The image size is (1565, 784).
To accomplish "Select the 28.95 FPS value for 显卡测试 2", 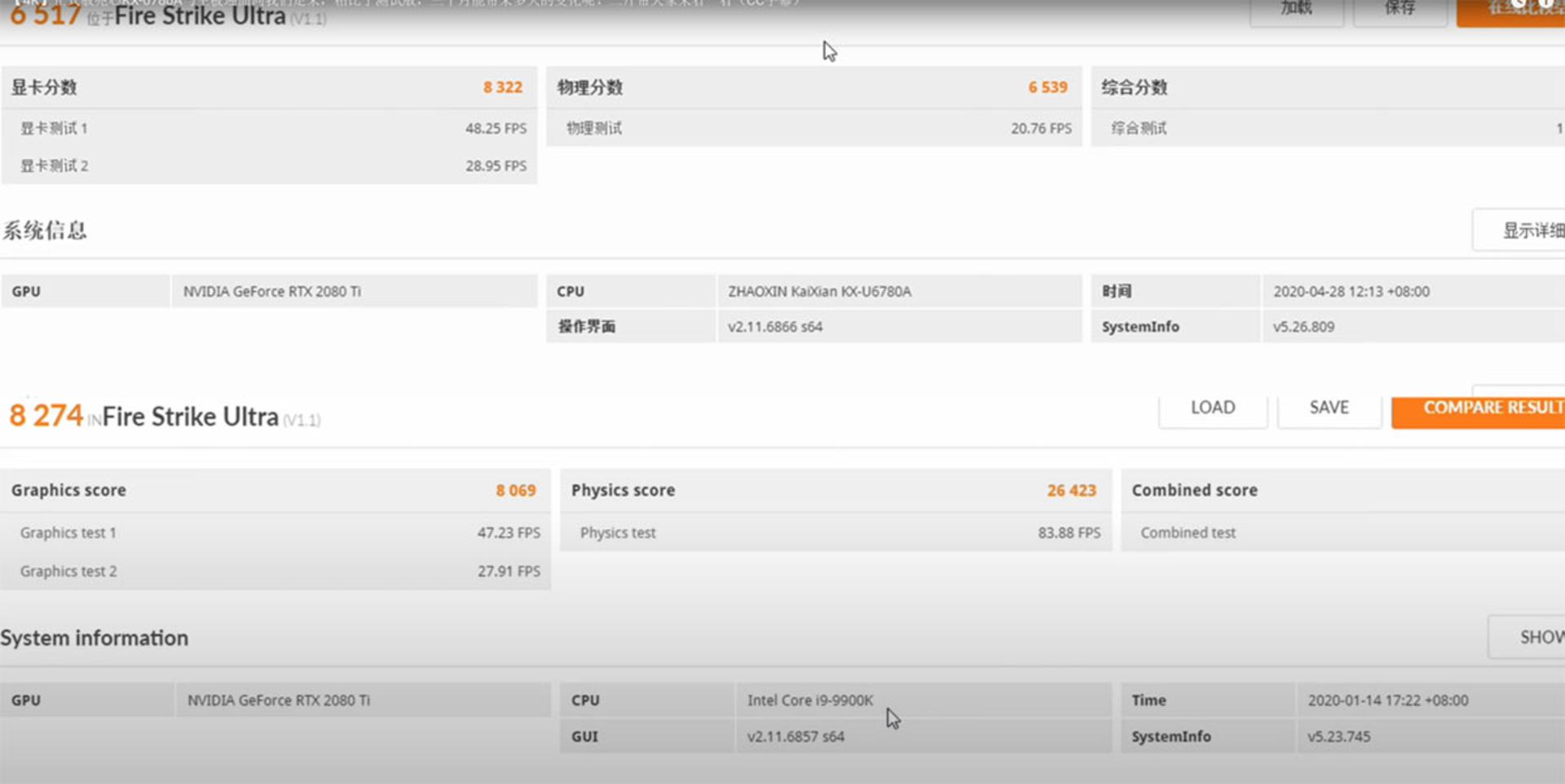I will click(x=496, y=165).
